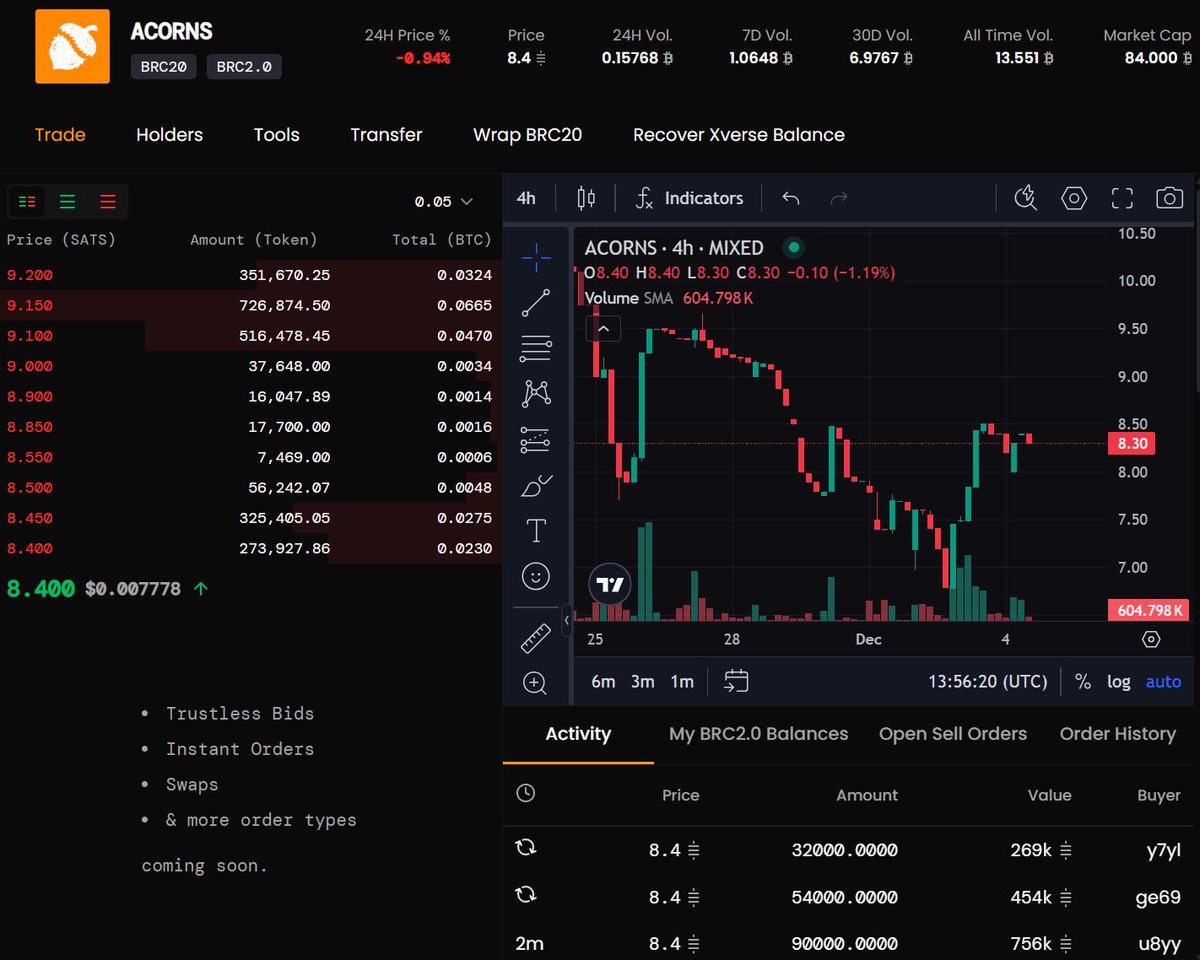The width and height of the screenshot is (1200, 960).
Task: Click swap icon on the 32000.0000 row
Action: point(526,848)
